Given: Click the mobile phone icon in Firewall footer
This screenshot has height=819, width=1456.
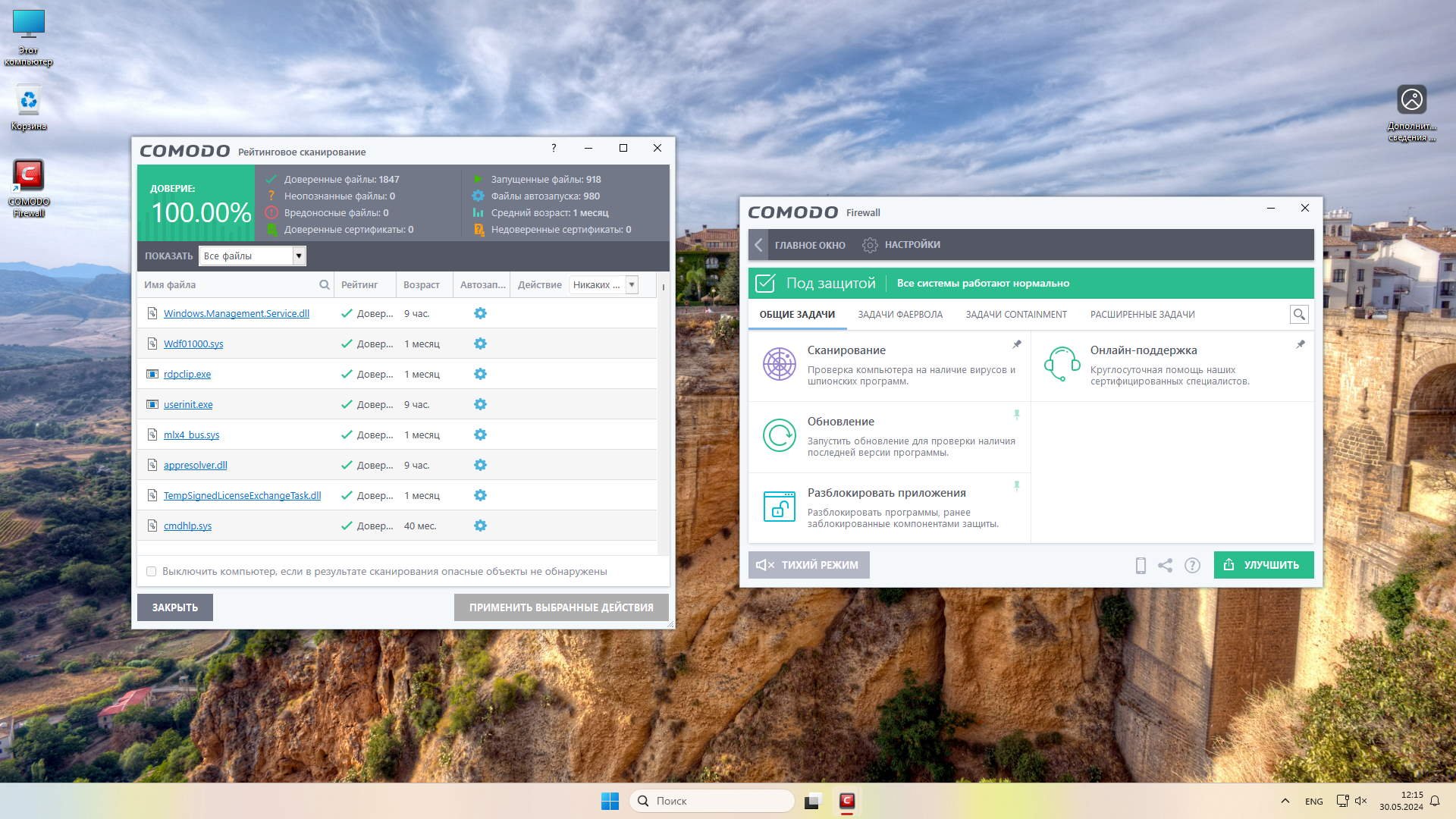Looking at the screenshot, I should 1140,565.
